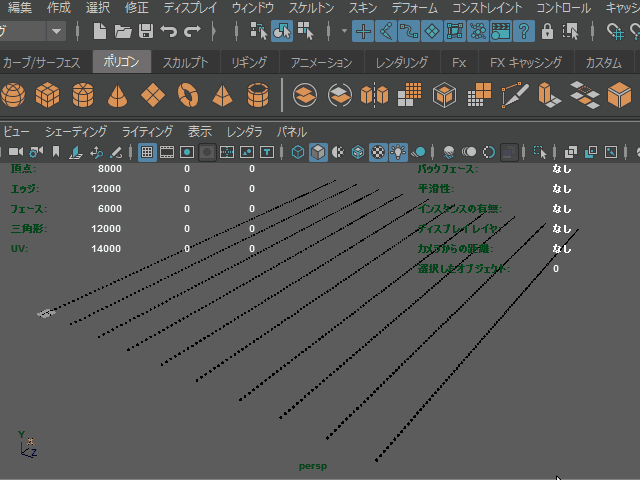Image resolution: width=640 pixels, height=480 pixels.
Task: Create a polygon plane from the shelf
Action: (153, 95)
